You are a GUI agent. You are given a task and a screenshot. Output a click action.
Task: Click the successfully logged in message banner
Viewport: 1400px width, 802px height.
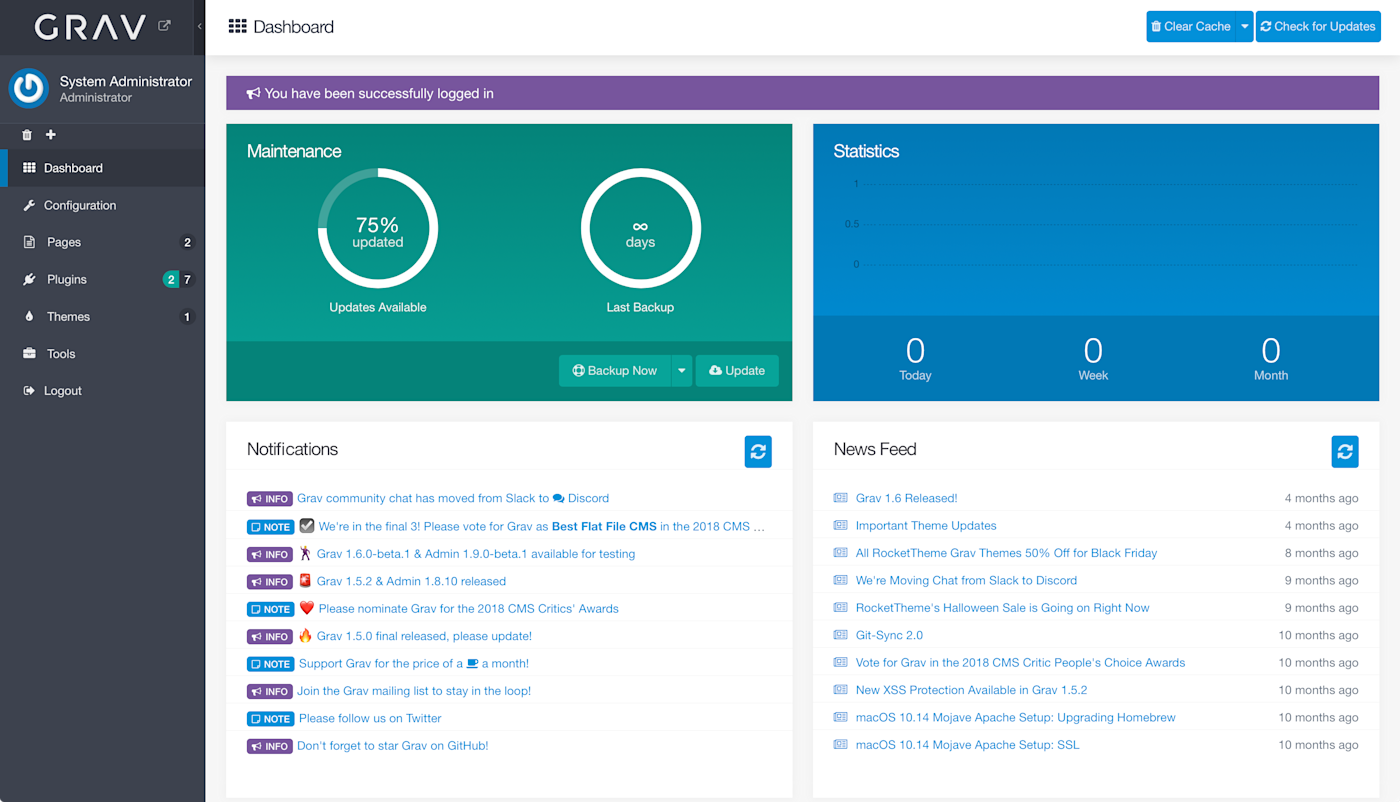(x=803, y=93)
